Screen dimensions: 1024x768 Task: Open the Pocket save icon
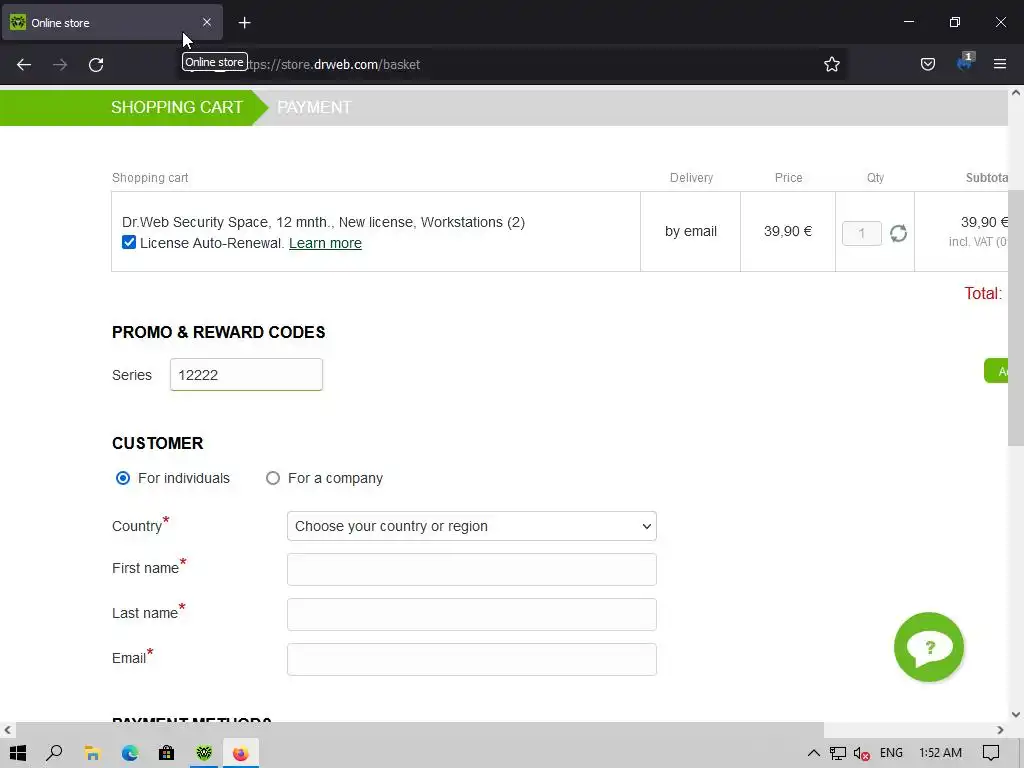927,64
